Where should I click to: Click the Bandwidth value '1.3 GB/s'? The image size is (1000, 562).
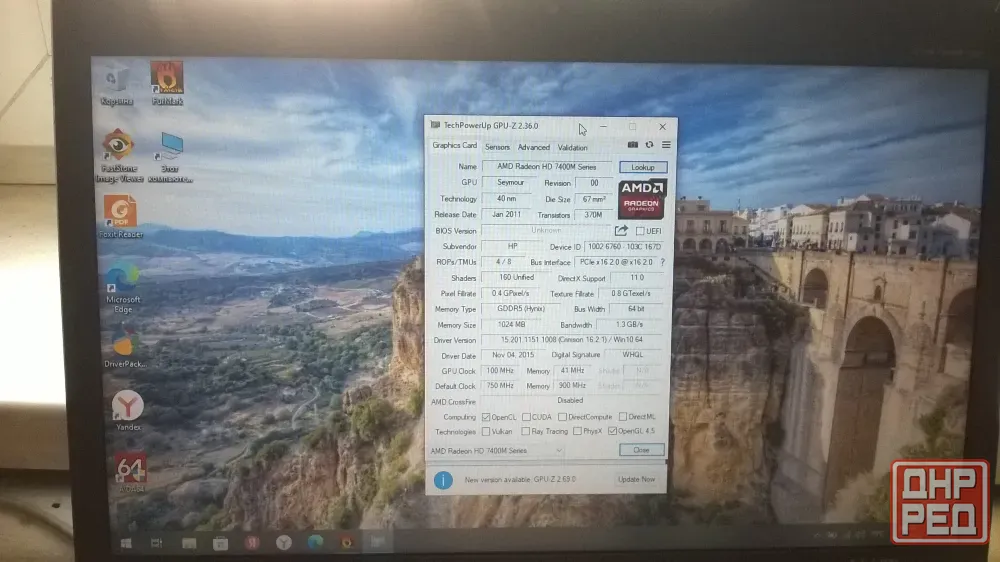(x=629, y=325)
